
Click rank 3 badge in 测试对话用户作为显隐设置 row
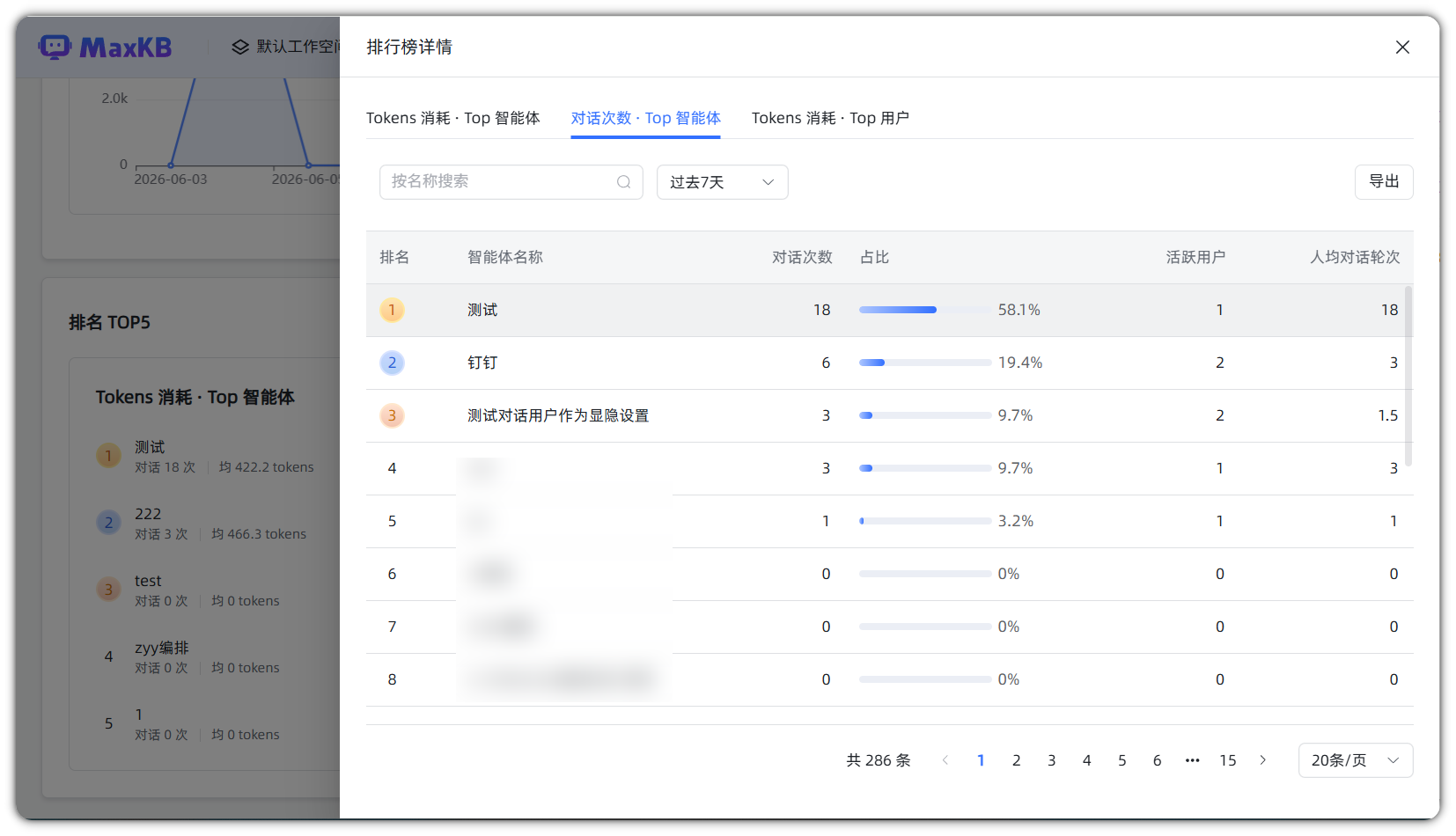[x=392, y=415]
